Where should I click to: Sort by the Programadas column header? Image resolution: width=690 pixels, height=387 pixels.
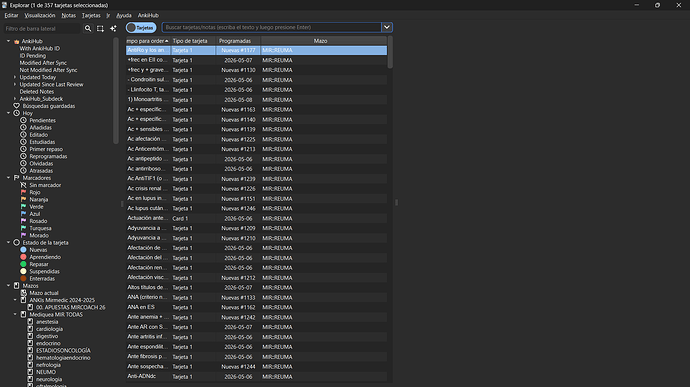pos(238,41)
